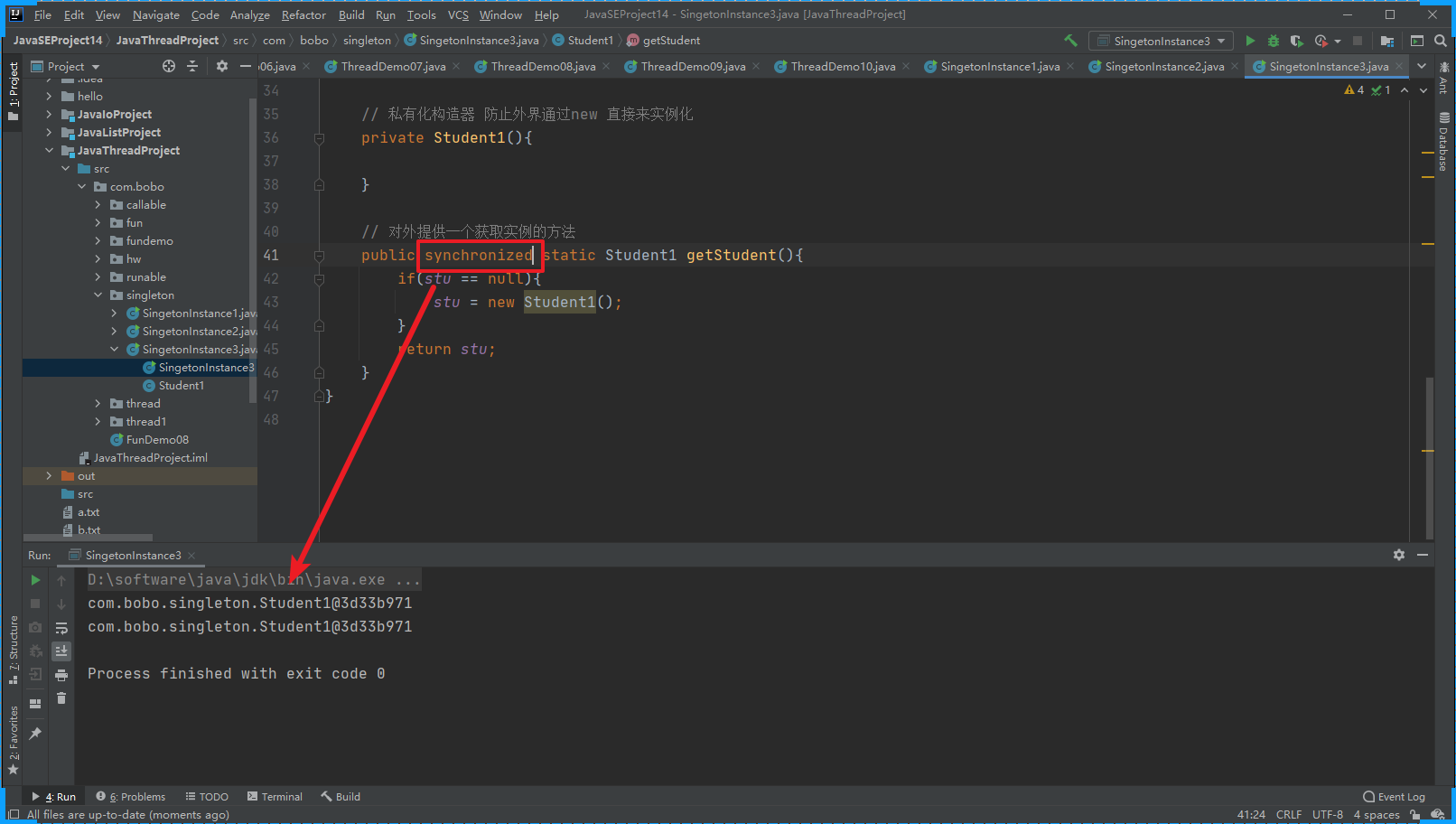Image resolution: width=1456 pixels, height=824 pixels.
Task: Switch to the SingetonInstance2.java tab
Action: 1164,66
